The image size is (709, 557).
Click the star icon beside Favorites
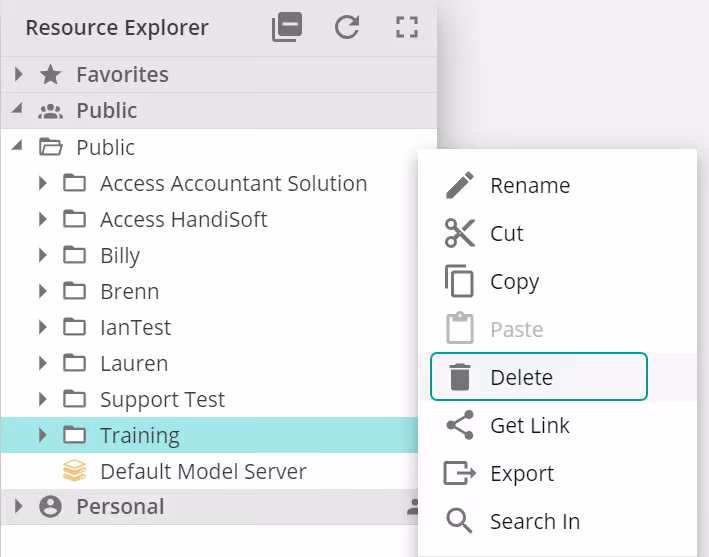pos(50,75)
